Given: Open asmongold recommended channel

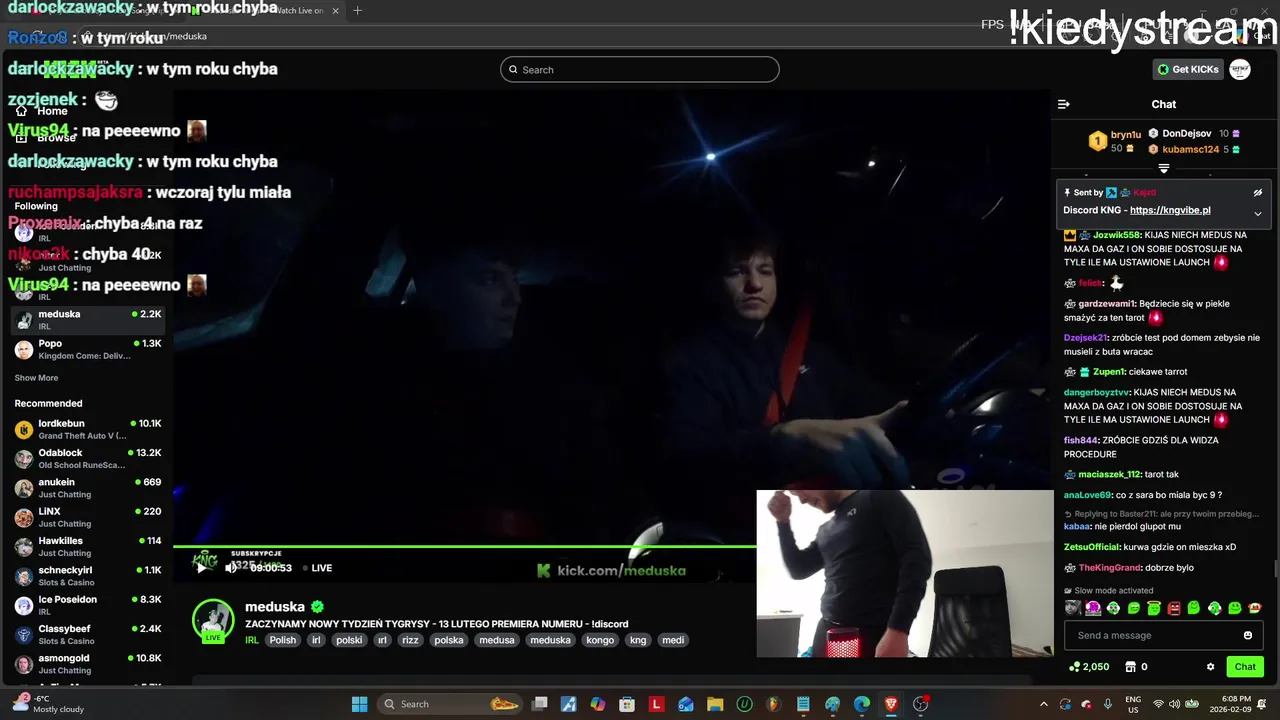Looking at the screenshot, I should 88,664.
